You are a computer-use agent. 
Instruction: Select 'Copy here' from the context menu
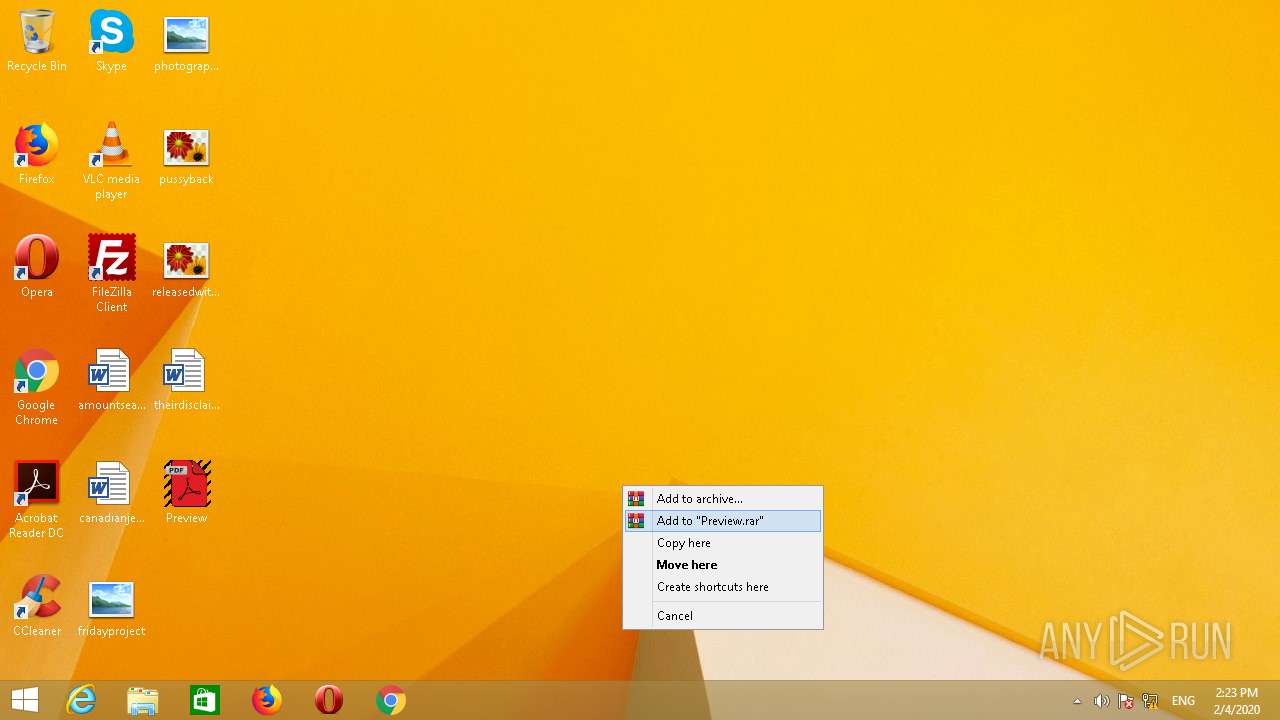point(722,543)
